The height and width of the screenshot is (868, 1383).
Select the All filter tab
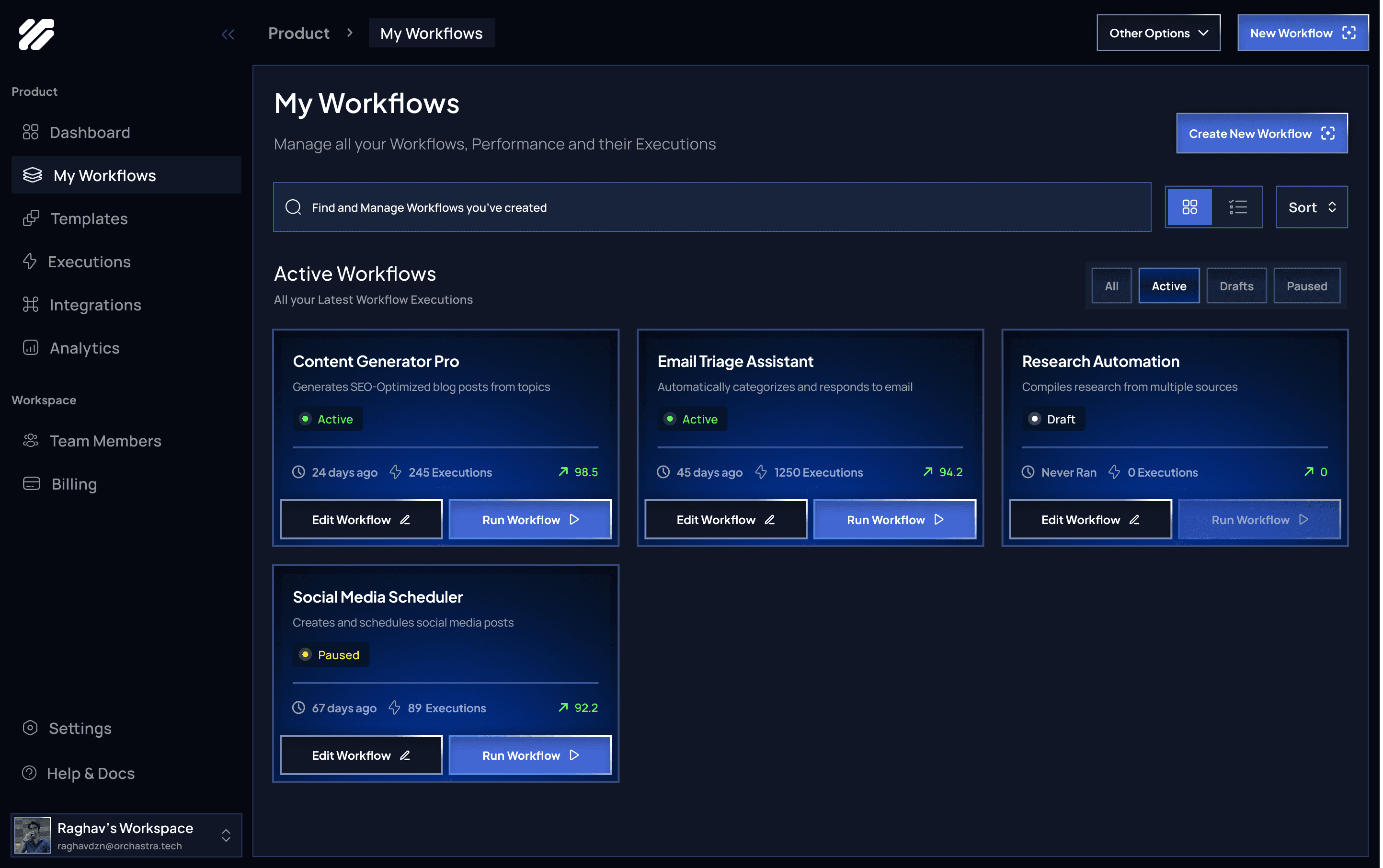pos(1111,286)
